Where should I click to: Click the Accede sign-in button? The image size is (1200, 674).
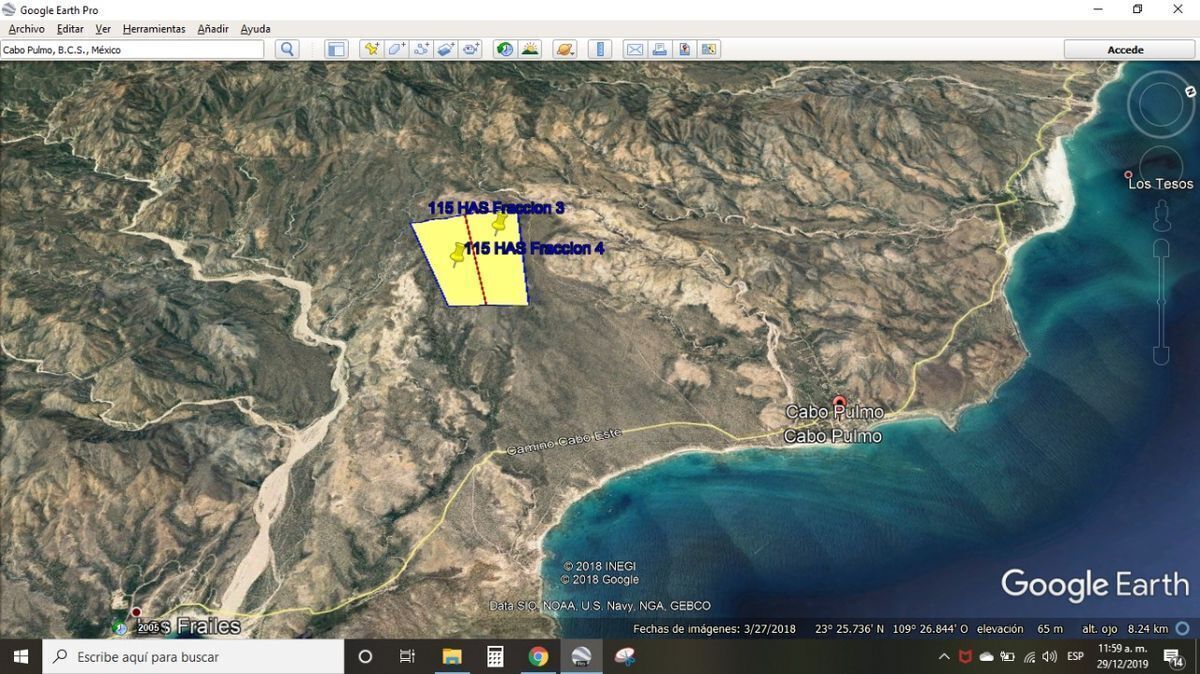pyautogui.click(x=1125, y=49)
